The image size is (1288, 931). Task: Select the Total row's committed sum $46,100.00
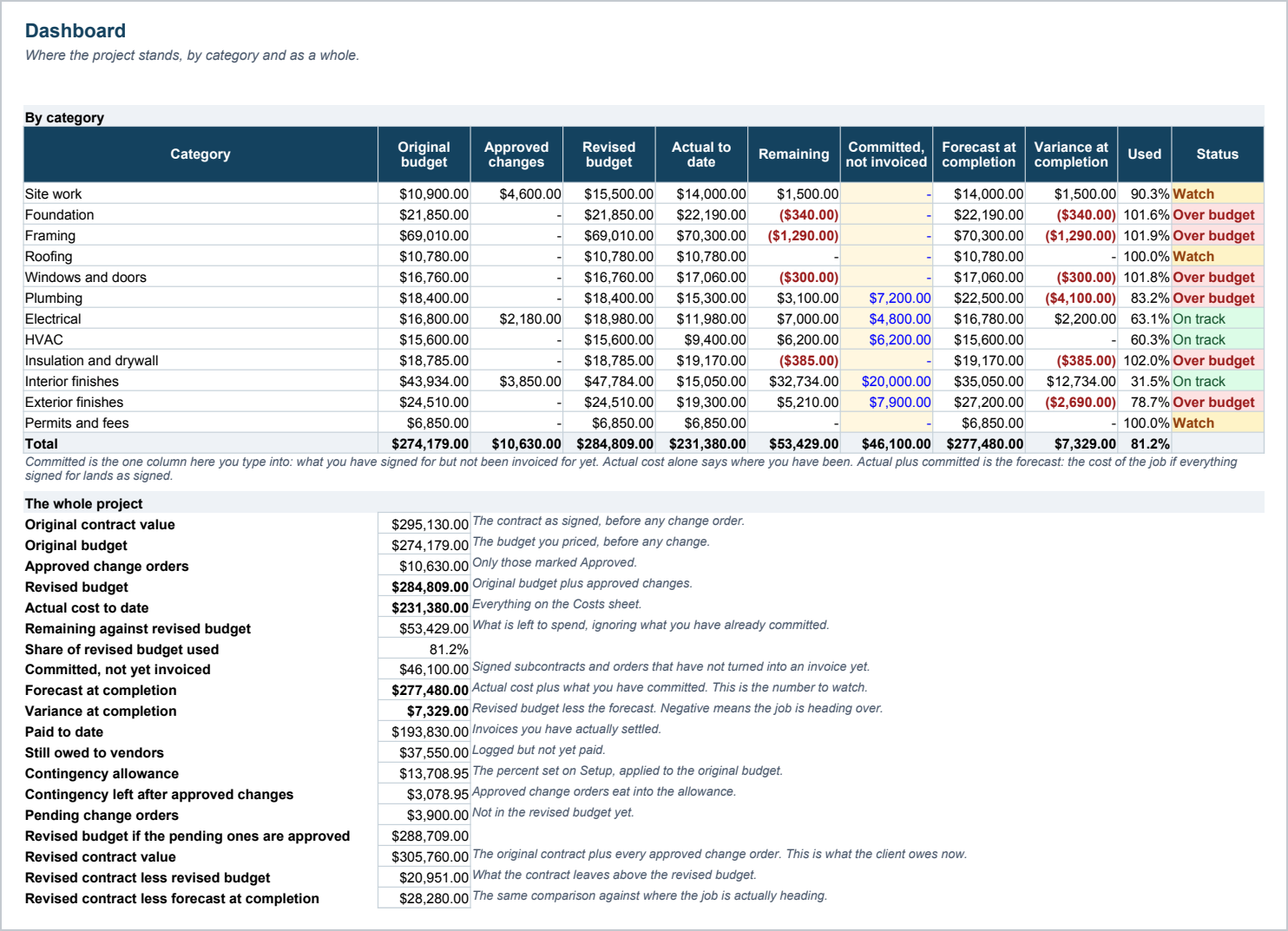[x=886, y=443]
